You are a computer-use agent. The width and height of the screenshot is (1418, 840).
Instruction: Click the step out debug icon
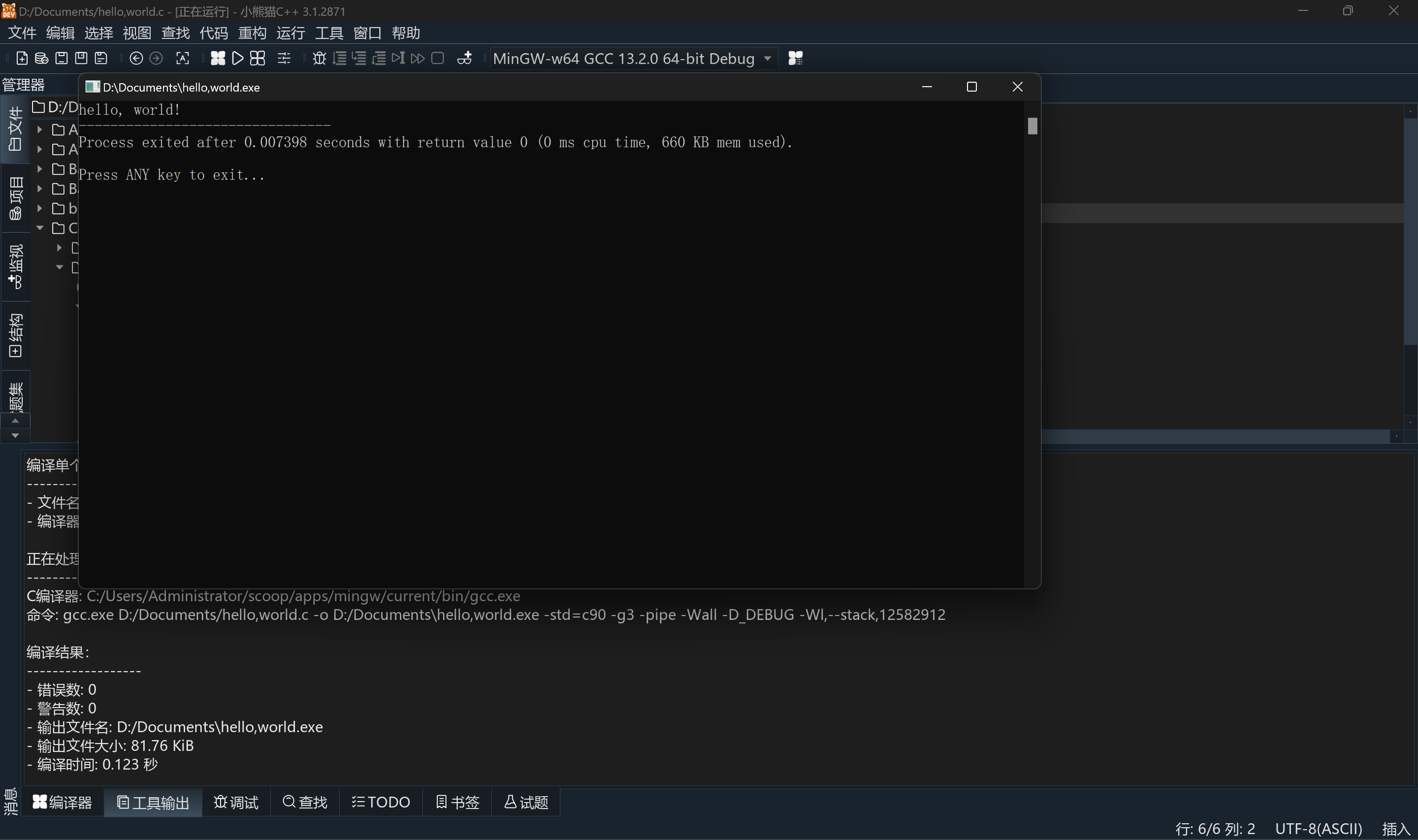[x=379, y=58]
